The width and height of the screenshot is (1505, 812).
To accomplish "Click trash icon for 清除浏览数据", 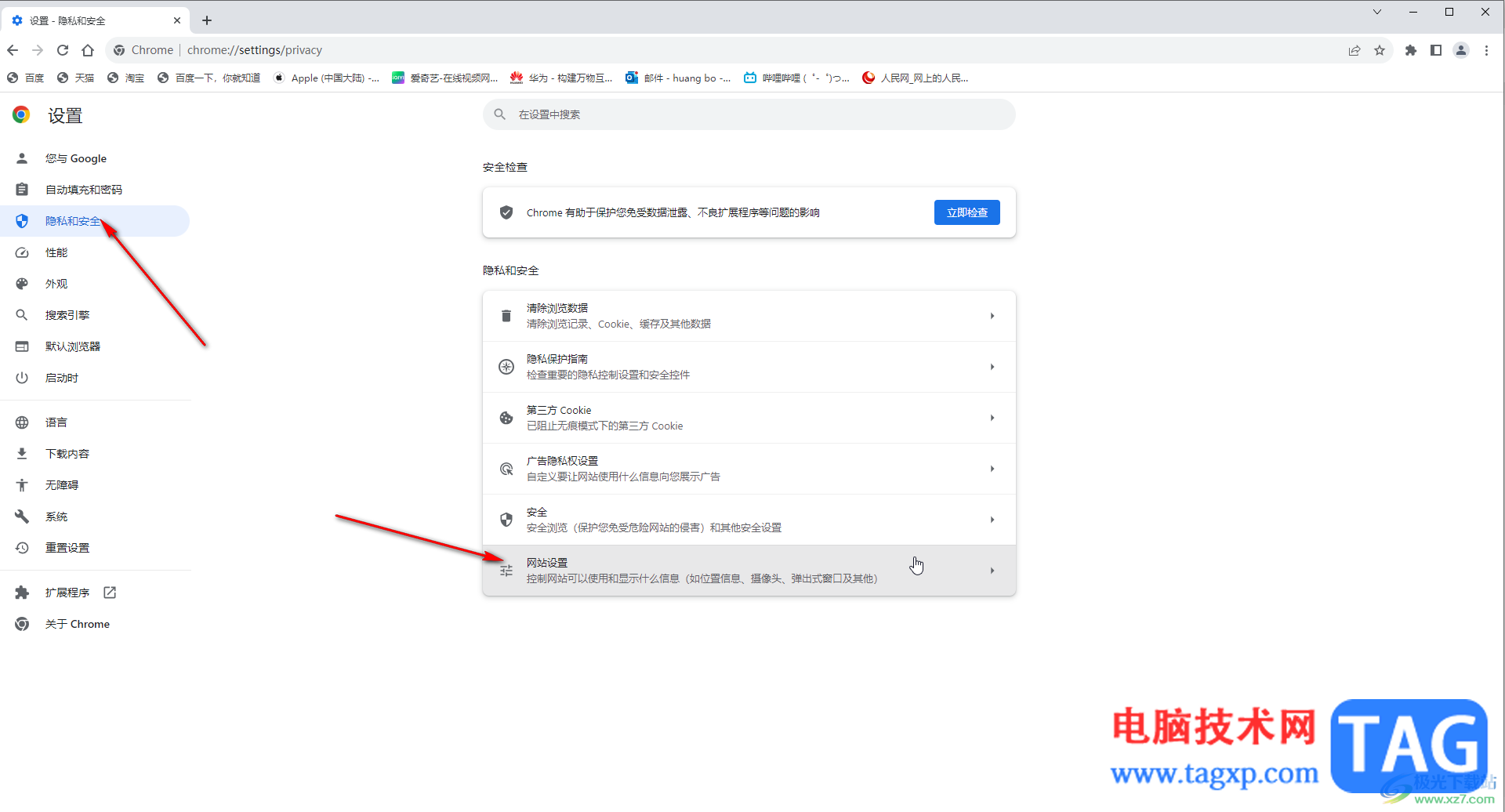I will click(x=506, y=316).
